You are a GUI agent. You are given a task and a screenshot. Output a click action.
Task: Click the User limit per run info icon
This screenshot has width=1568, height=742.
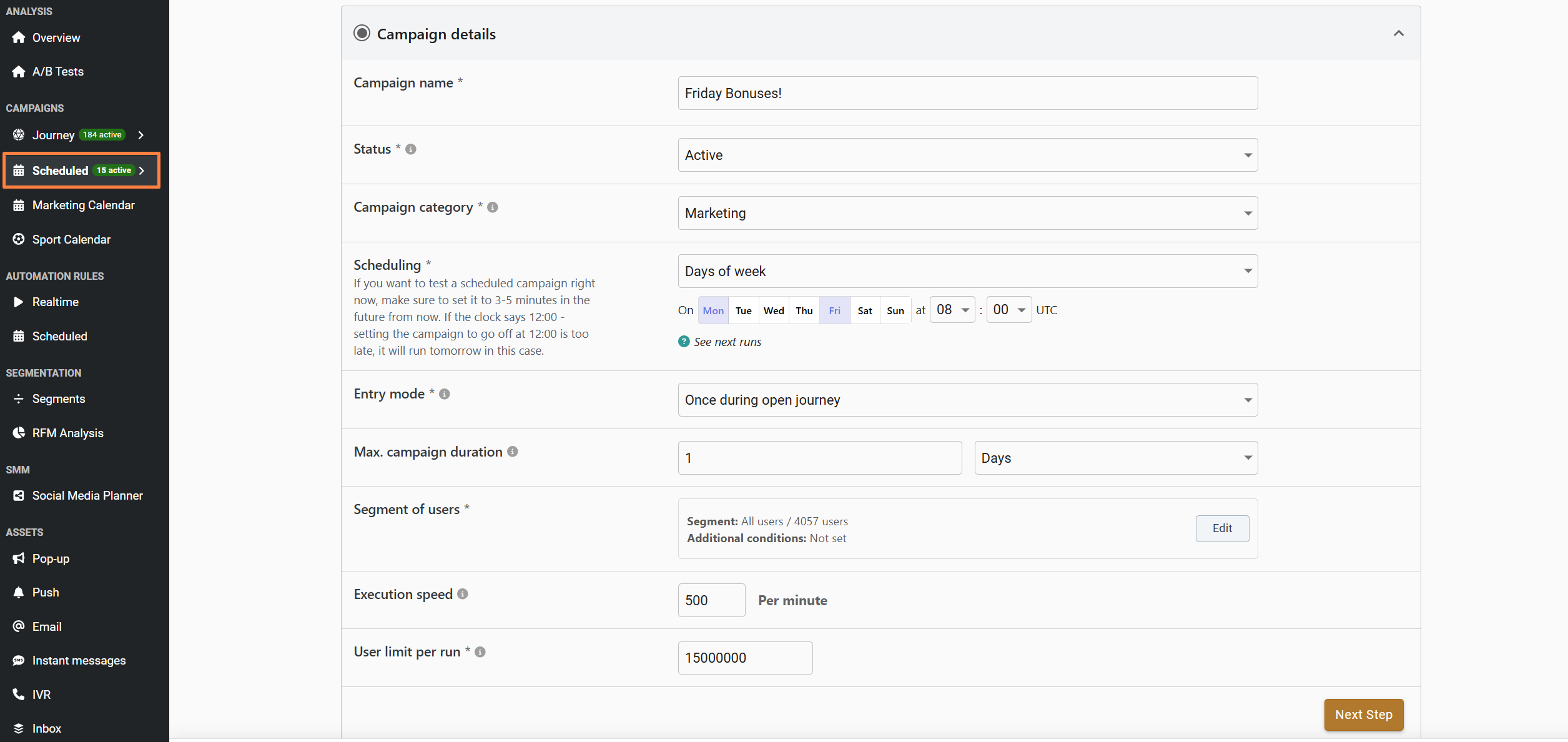(x=480, y=652)
